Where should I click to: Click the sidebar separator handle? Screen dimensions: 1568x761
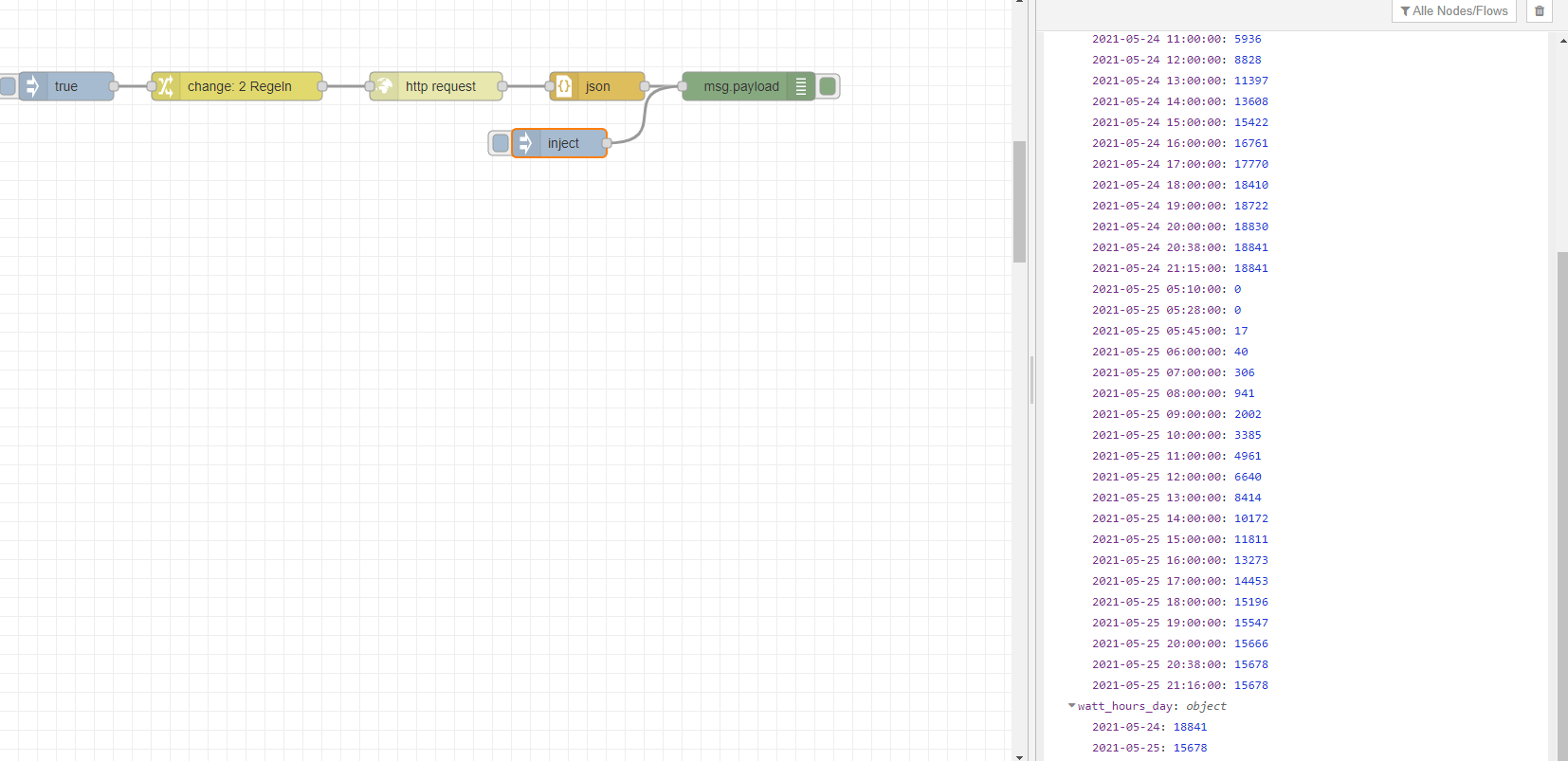[1031, 380]
